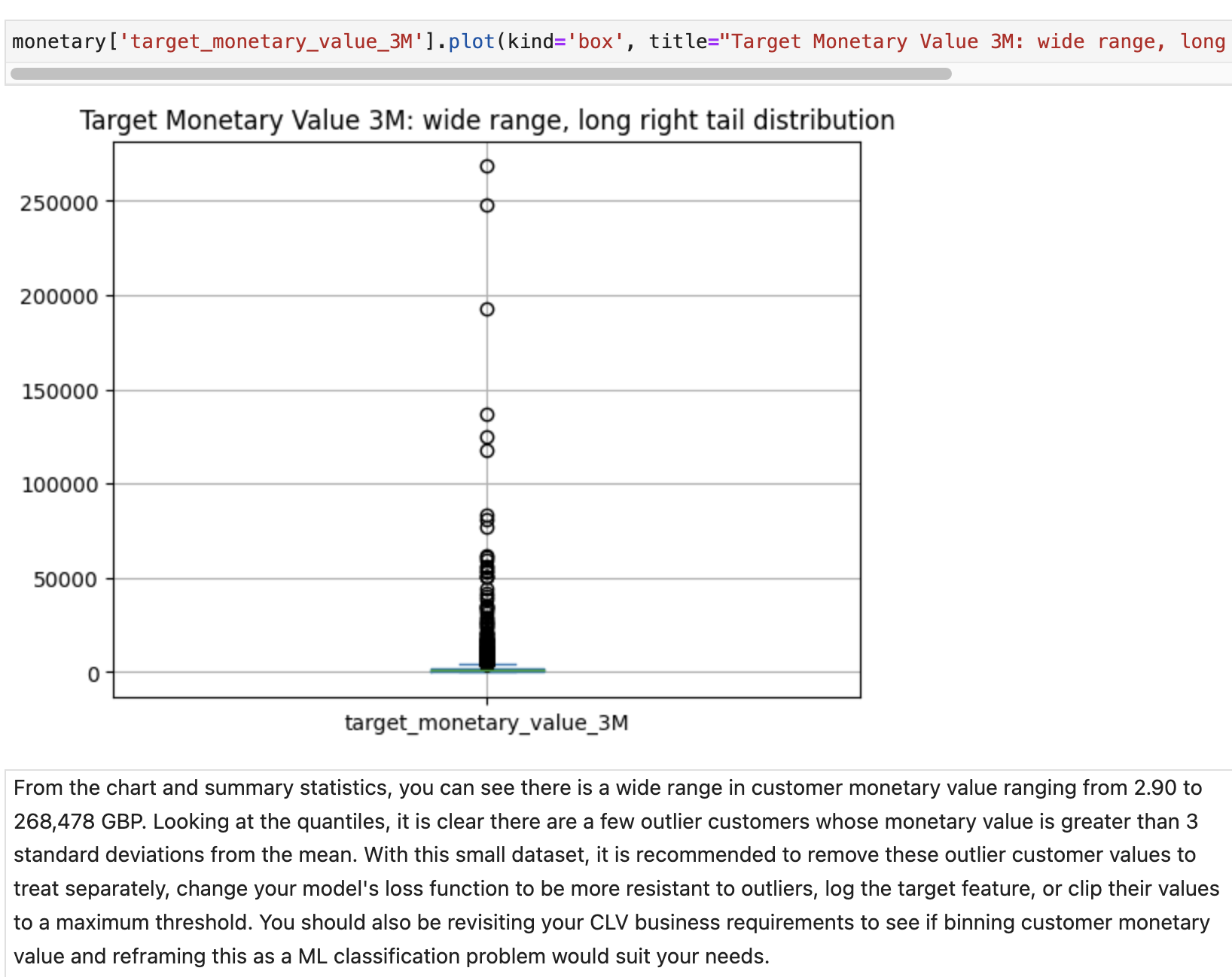Screen dimensions: 1232x977
Task: Click the chart title 'Target Monetary Value 3M'
Action: pyautogui.click(x=487, y=120)
